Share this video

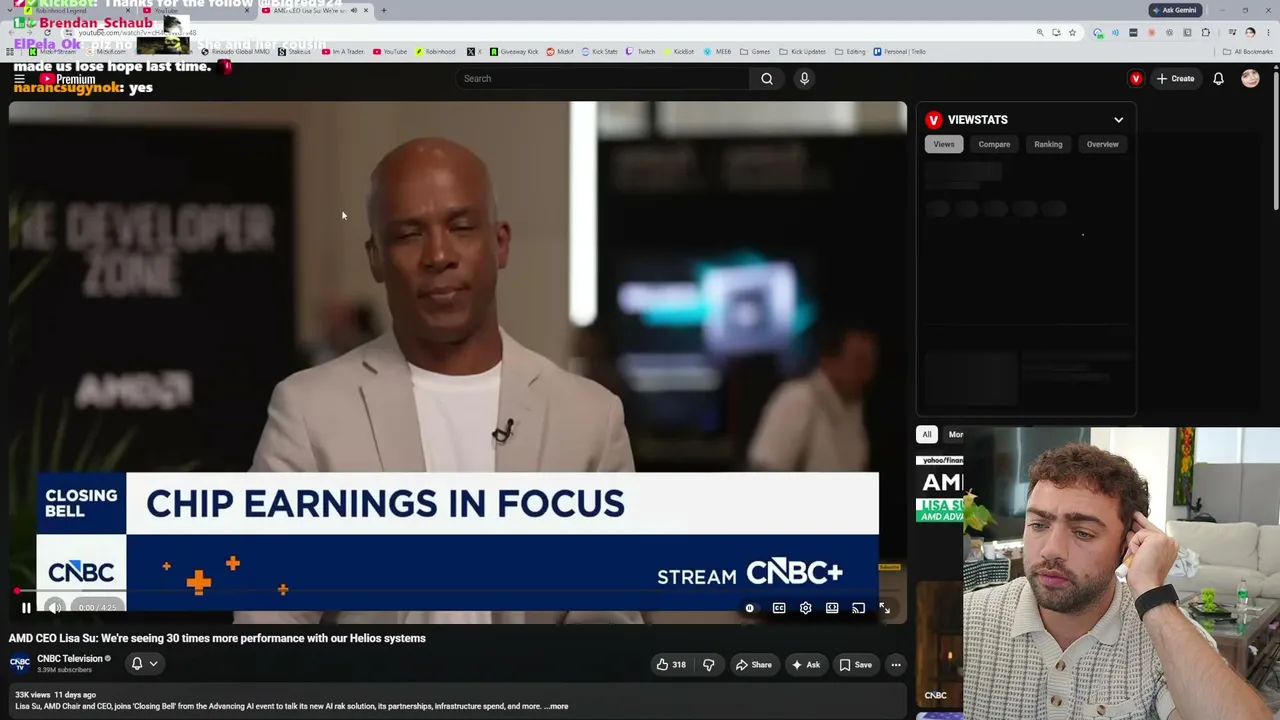753,665
